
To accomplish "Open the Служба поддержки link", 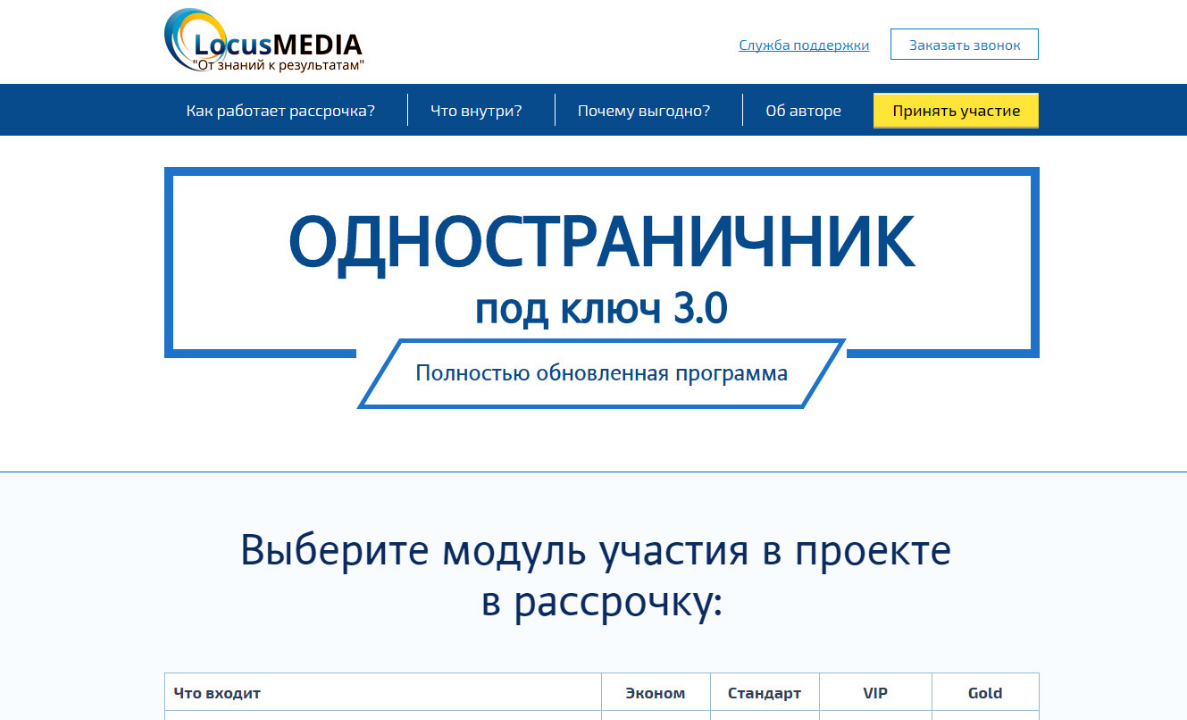I will [804, 45].
